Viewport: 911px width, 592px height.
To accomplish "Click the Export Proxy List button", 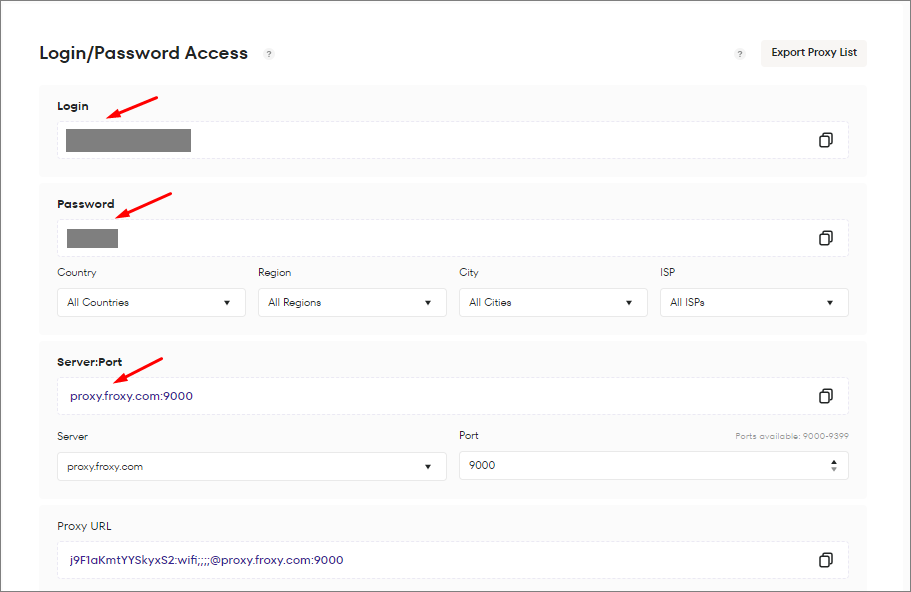I will [813, 53].
